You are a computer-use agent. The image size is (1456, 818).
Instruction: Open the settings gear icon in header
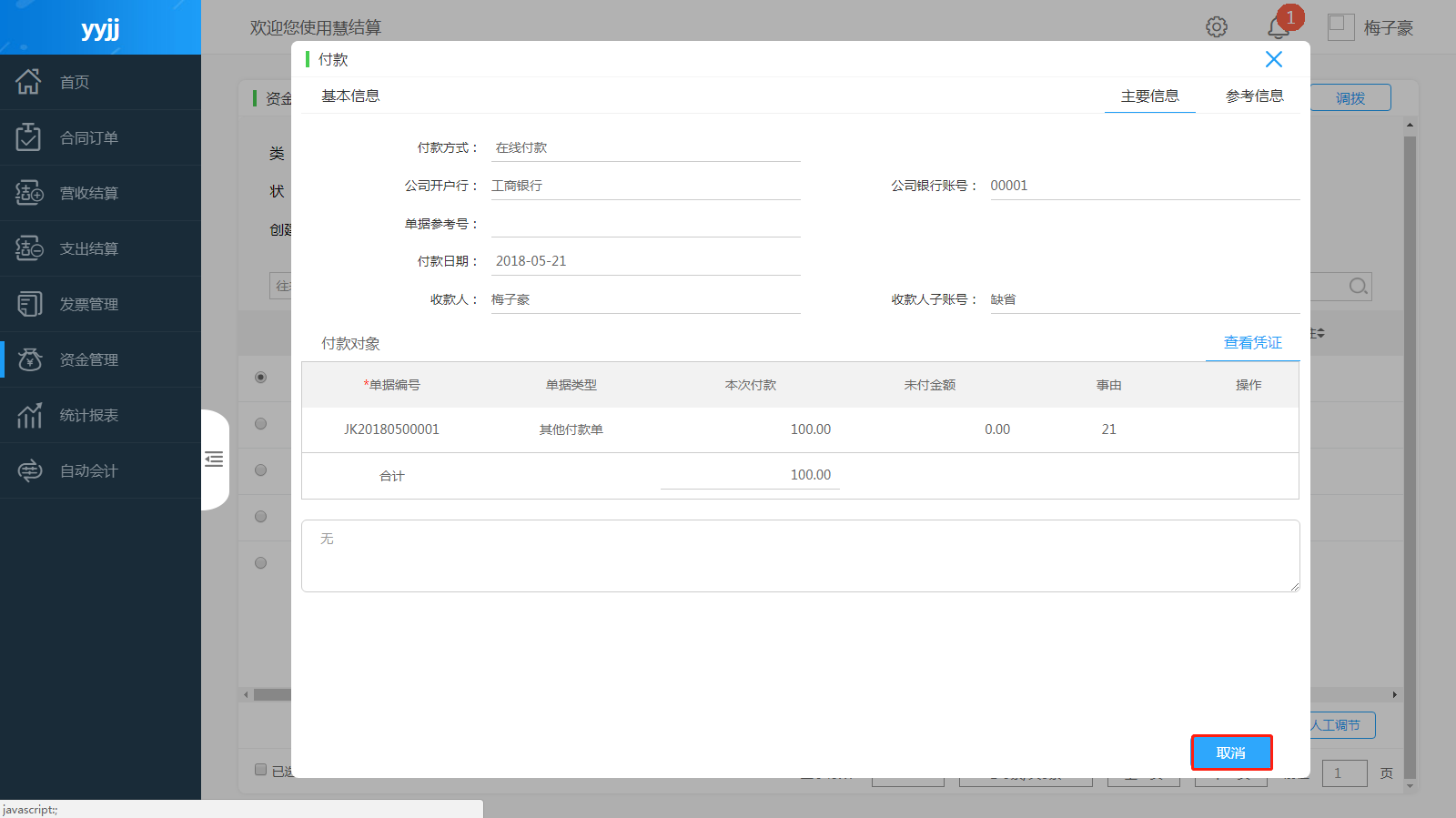[x=1217, y=27]
